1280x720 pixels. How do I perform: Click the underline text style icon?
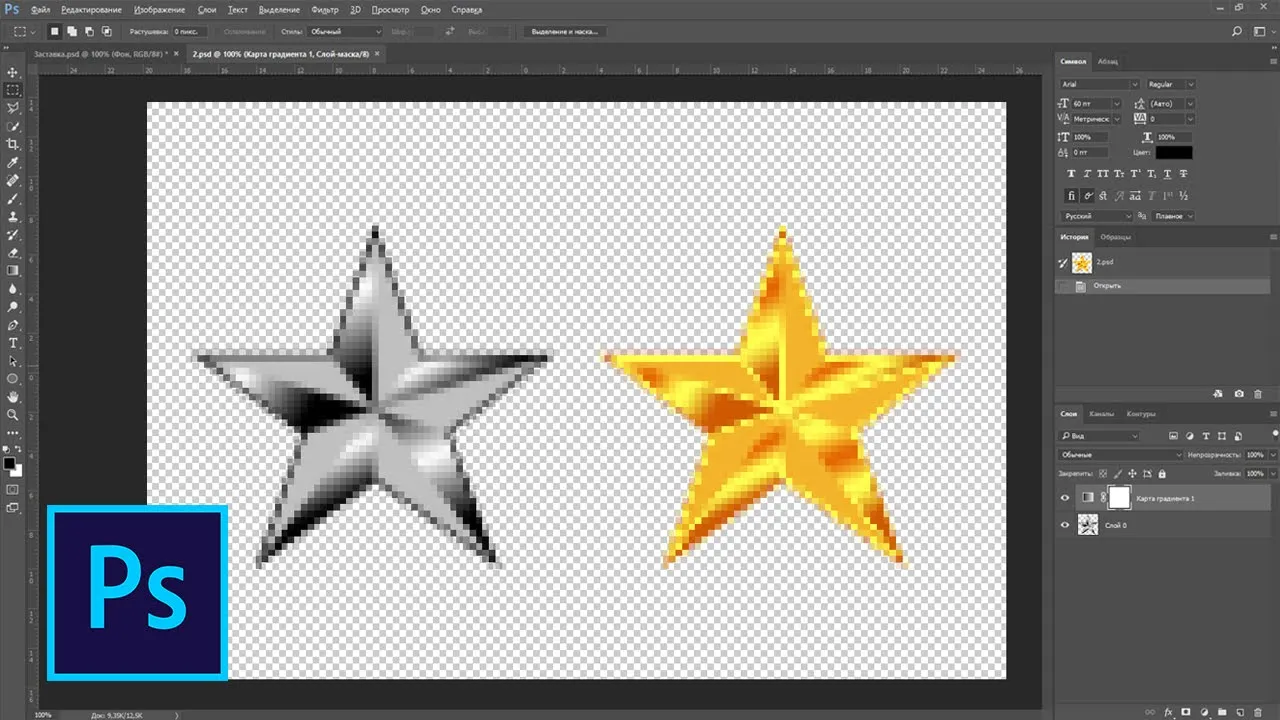click(x=1168, y=172)
